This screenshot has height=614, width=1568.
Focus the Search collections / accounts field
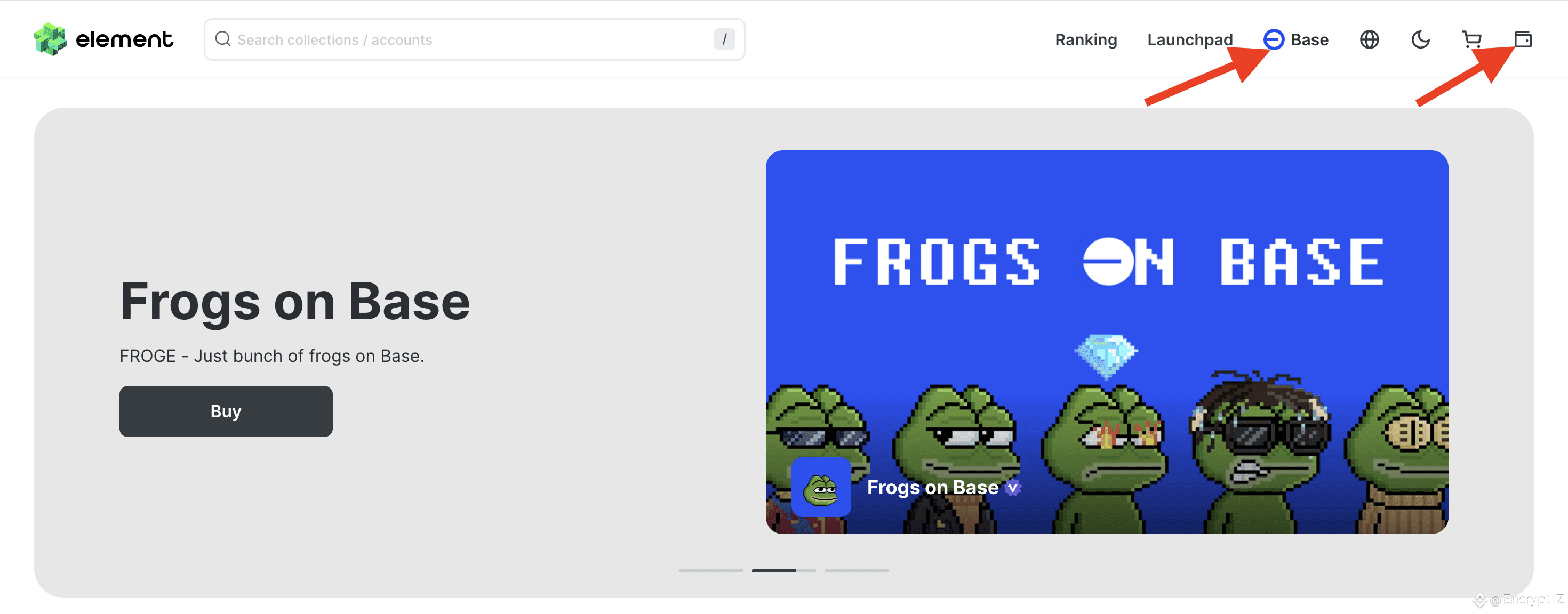click(474, 39)
